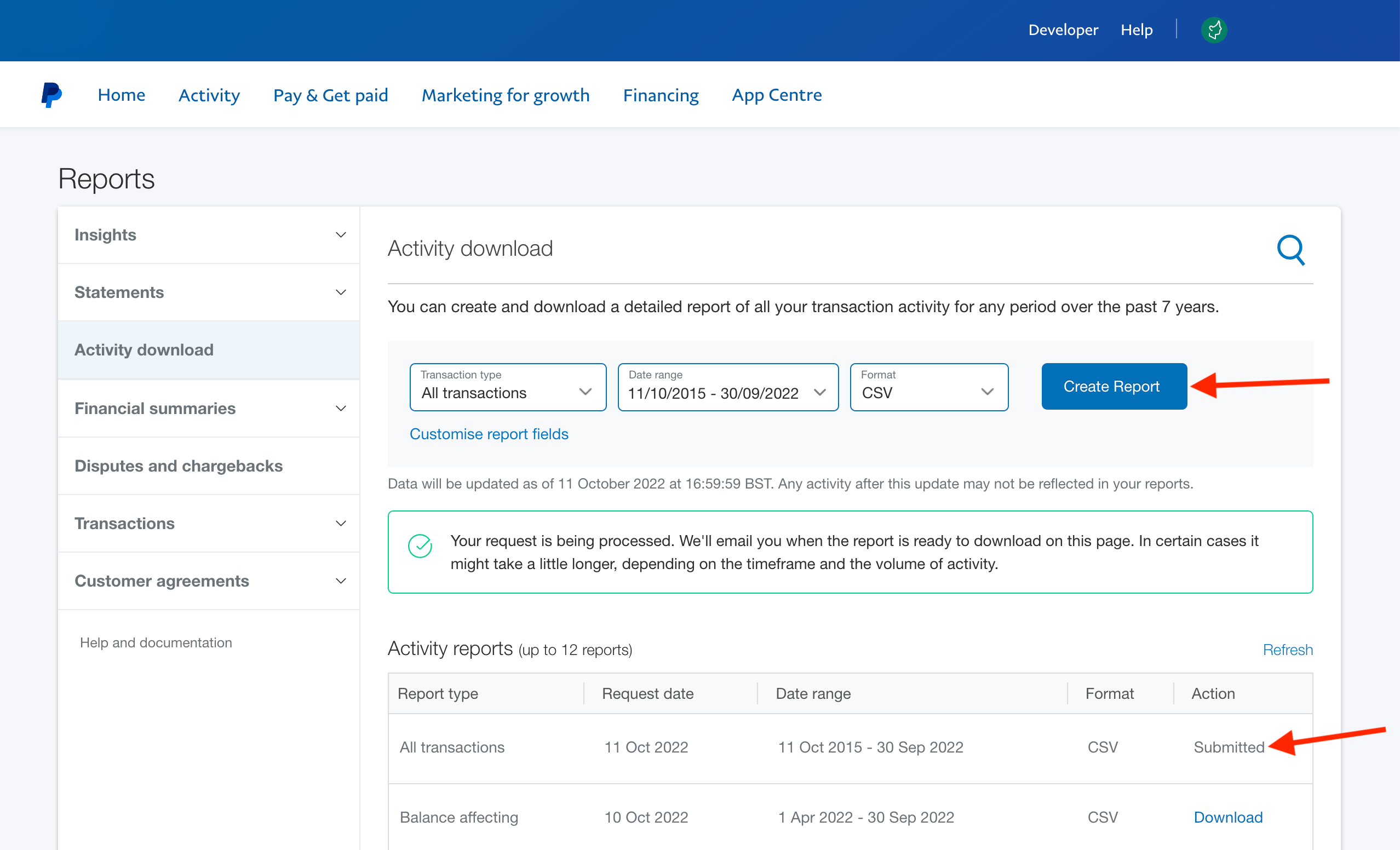Image resolution: width=1400 pixels, height=850 pixels.
Task: Open Disputes and chargebacks
Action: (x=209, y=466)
